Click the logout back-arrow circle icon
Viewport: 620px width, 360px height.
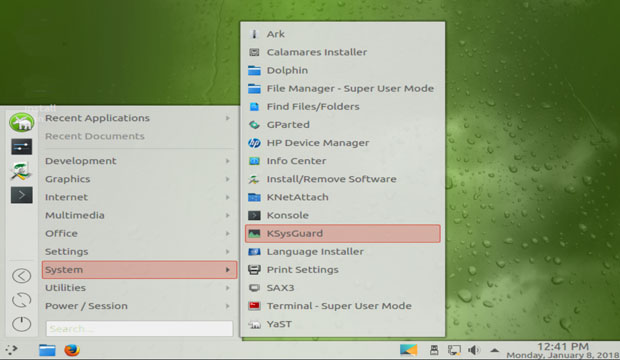[x=21, y=276]
